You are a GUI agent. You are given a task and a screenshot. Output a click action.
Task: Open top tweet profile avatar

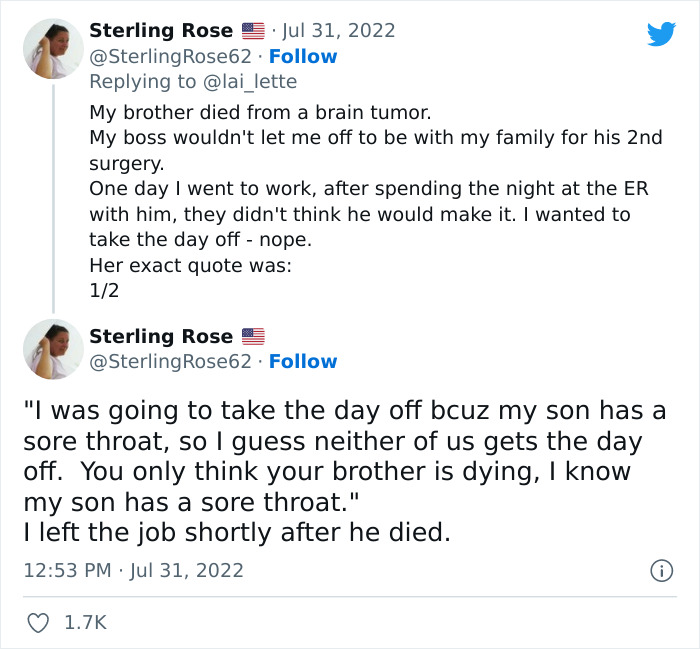[53, 47]
